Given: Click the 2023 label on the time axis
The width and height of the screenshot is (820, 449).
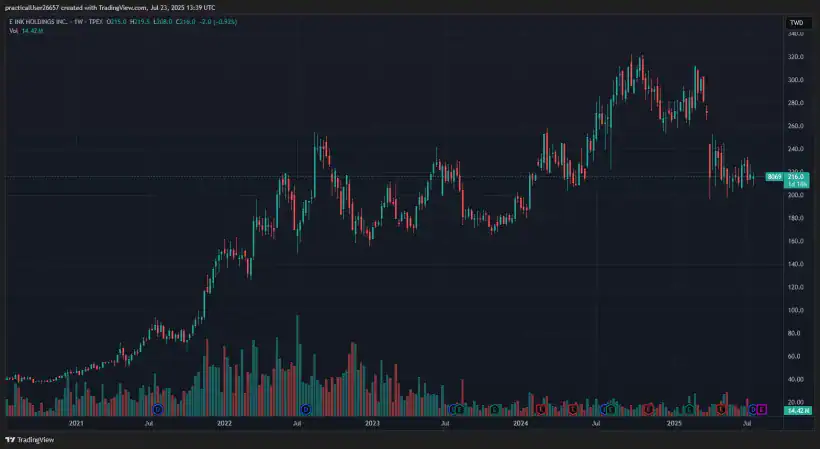Looking at the screenshot, I should click(x=372, y=424).
